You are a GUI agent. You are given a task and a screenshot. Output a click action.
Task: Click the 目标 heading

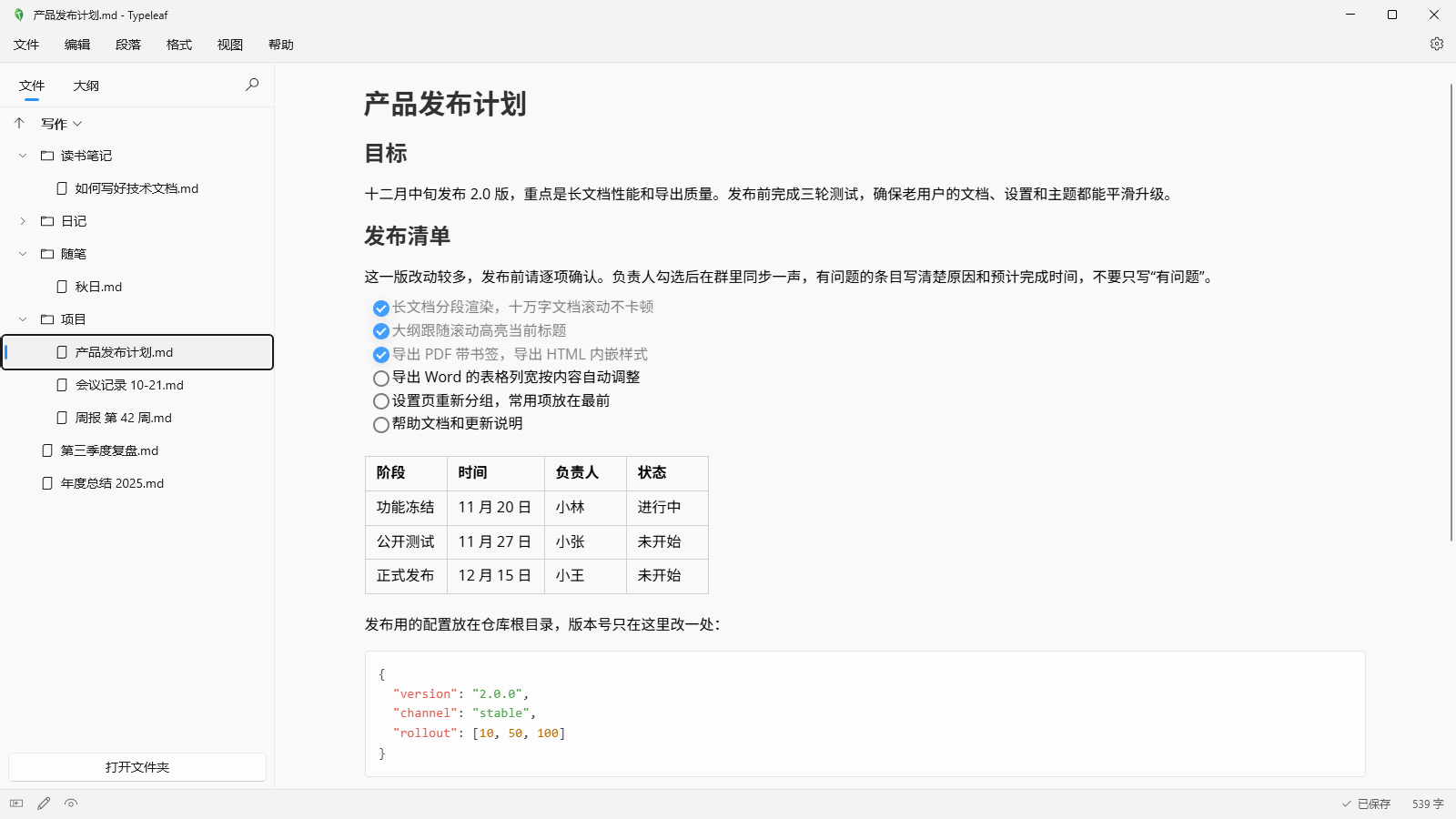(x=386, y=153)
